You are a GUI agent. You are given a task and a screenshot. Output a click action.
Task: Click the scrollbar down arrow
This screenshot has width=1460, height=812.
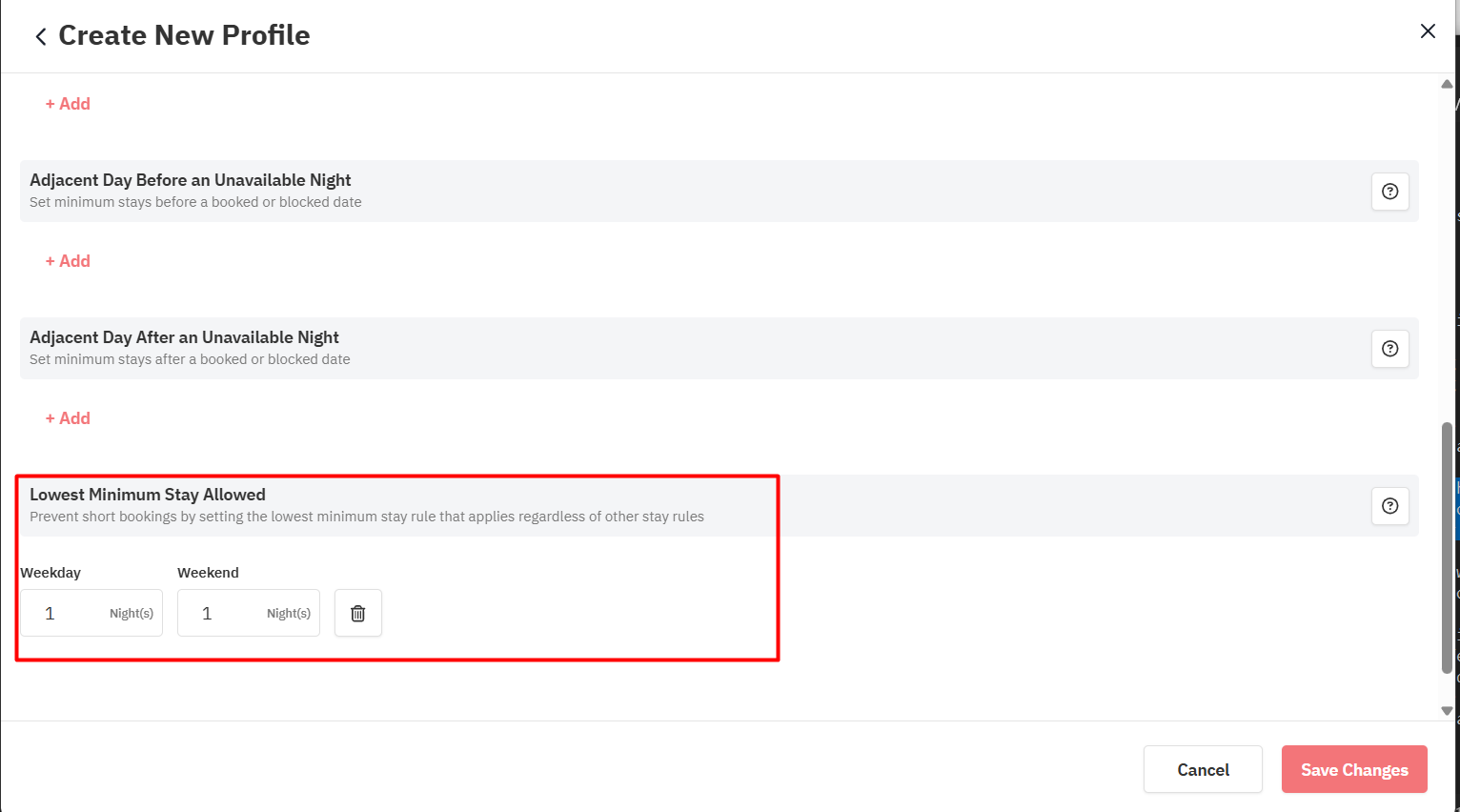[x=1447, y=711]
